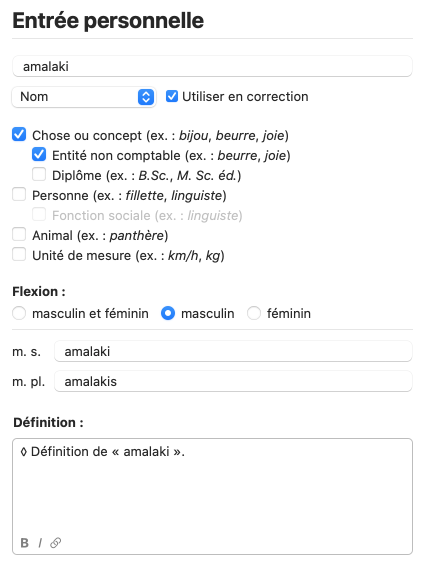Enable the Diplôme checkbox
Screen dimensions: 423x566
(39, 174)
